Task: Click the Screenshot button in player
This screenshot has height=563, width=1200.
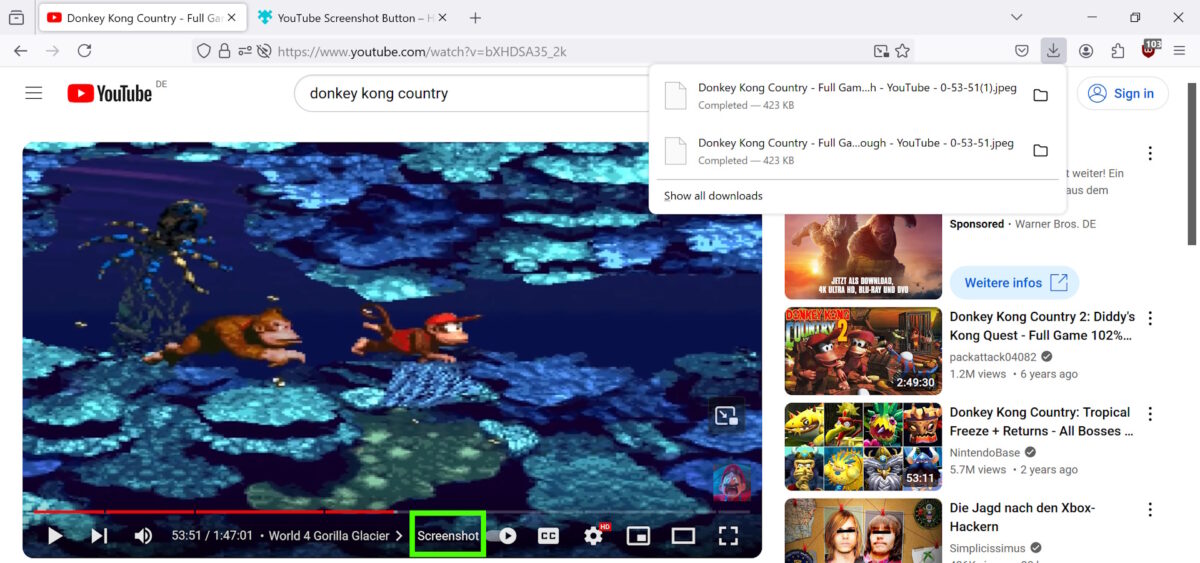Action: (x=448, y=536)
